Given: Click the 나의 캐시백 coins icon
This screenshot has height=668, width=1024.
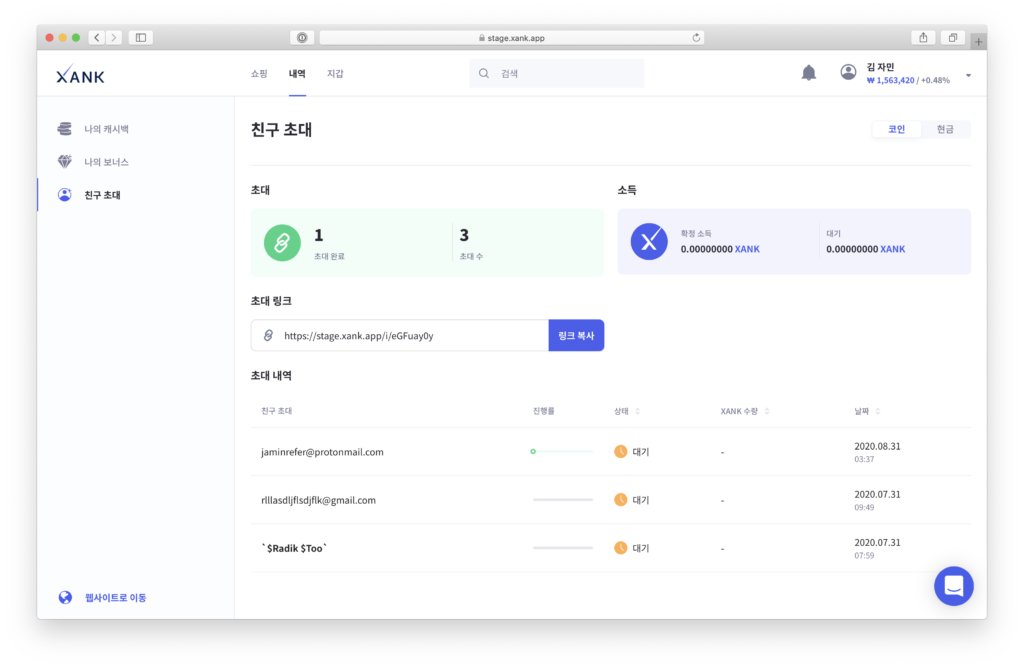Looking at the screenshot, I should click(x=64, y=129).
